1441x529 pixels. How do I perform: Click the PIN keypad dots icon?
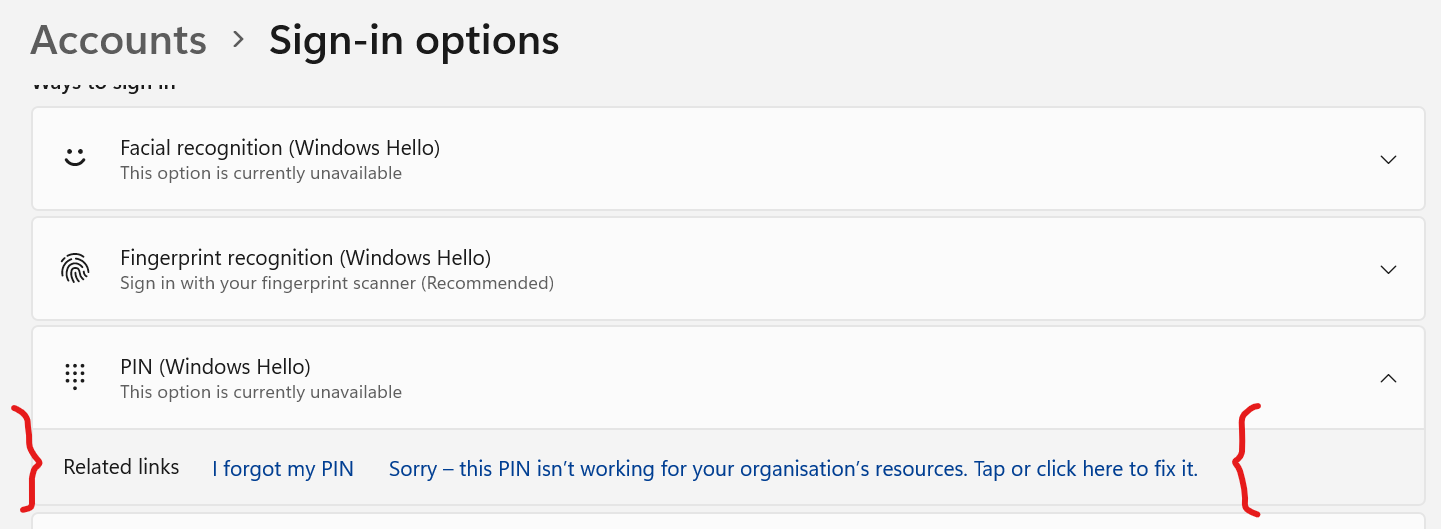(x=75, y=376)
